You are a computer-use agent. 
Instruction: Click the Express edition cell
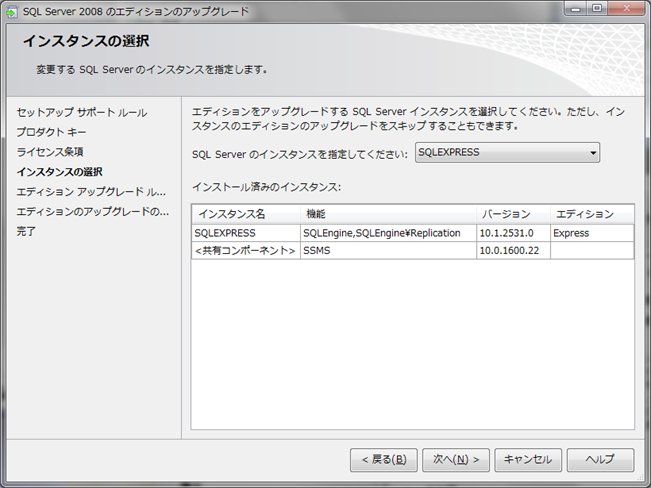(592, 233)
